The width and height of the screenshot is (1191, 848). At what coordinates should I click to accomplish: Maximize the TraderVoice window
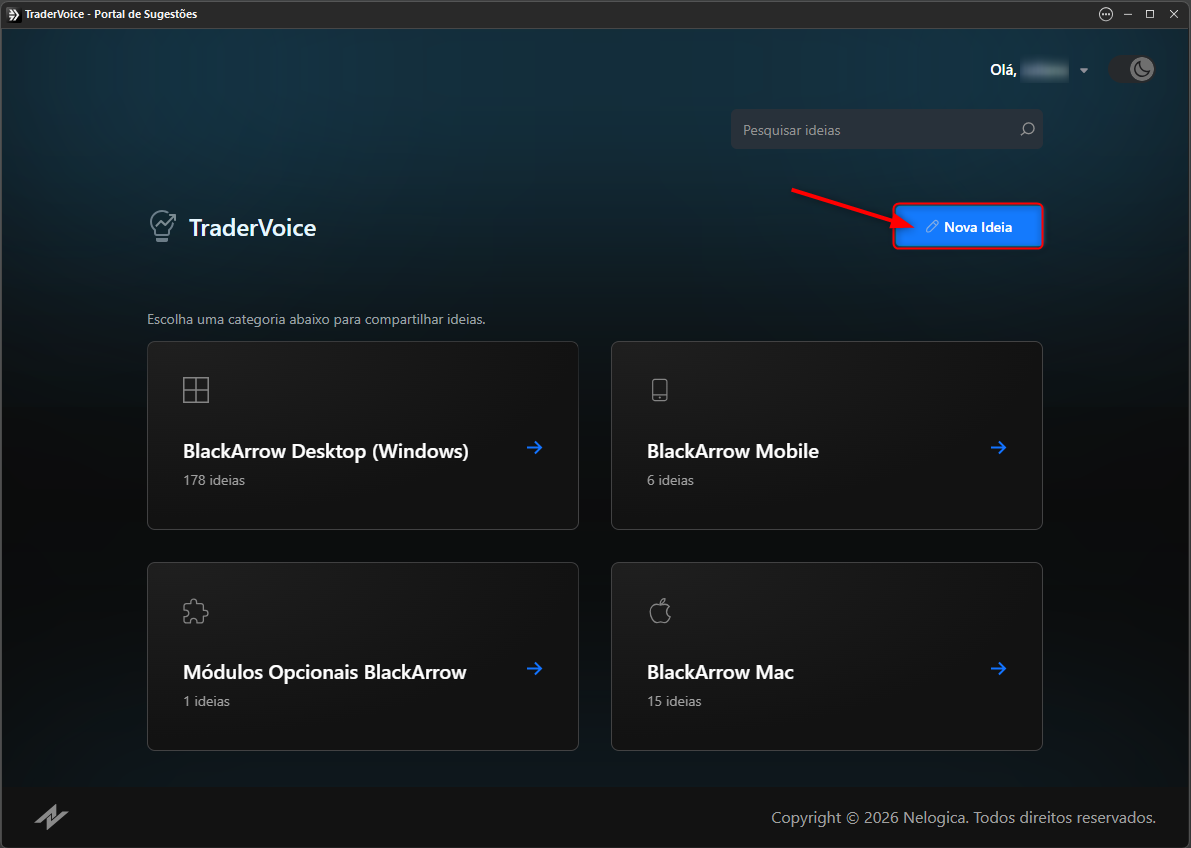(1150, 14)
